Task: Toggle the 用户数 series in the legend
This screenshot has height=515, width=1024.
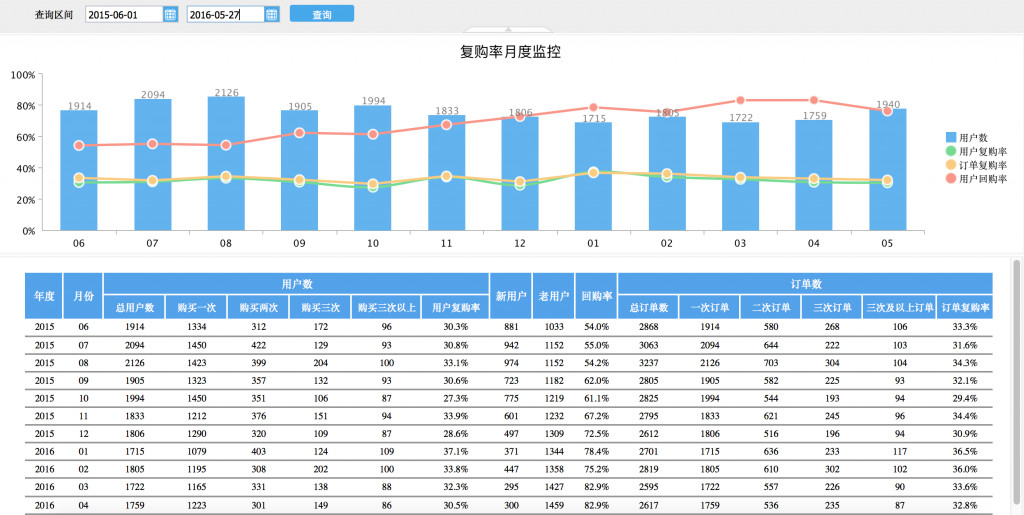Action: [973, 137]
